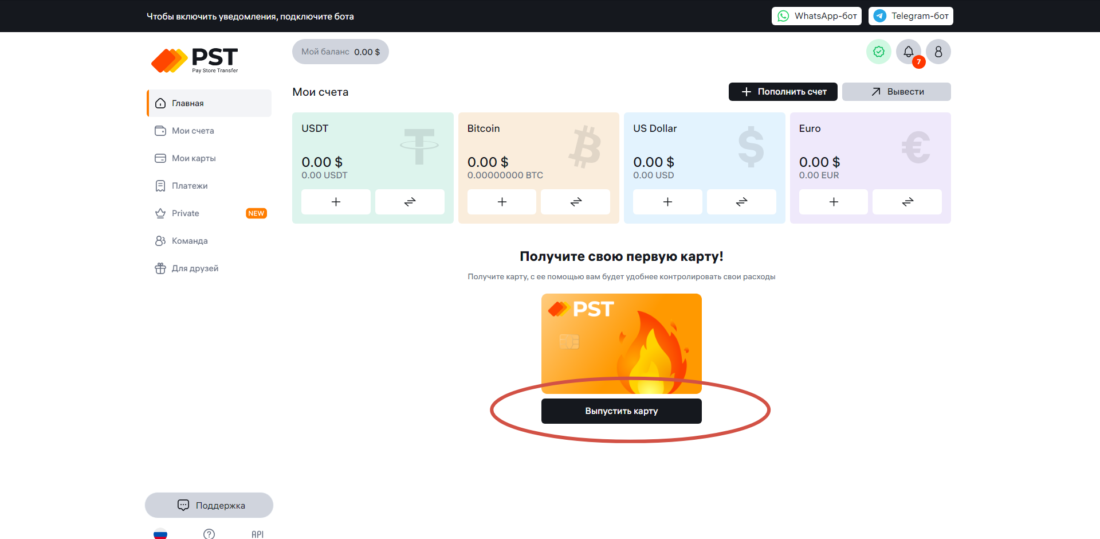Image resolution: width=1100 pixels, height=539 pixels.
Task: Click the PST logo
Action: (195, 60)
